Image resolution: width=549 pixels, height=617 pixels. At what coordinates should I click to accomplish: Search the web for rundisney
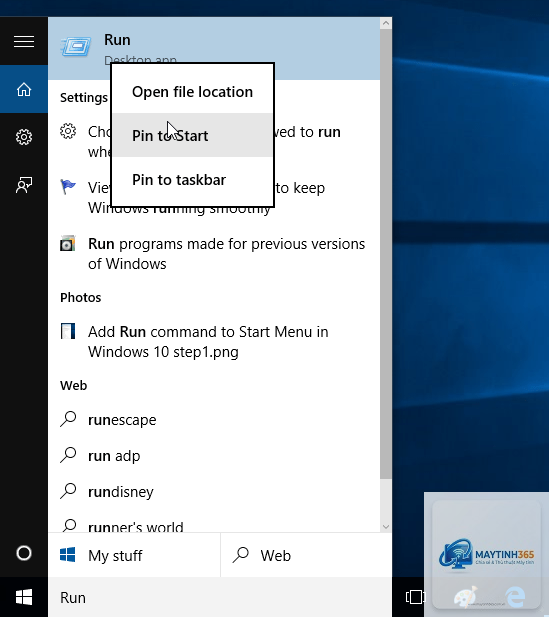point(214,491)
